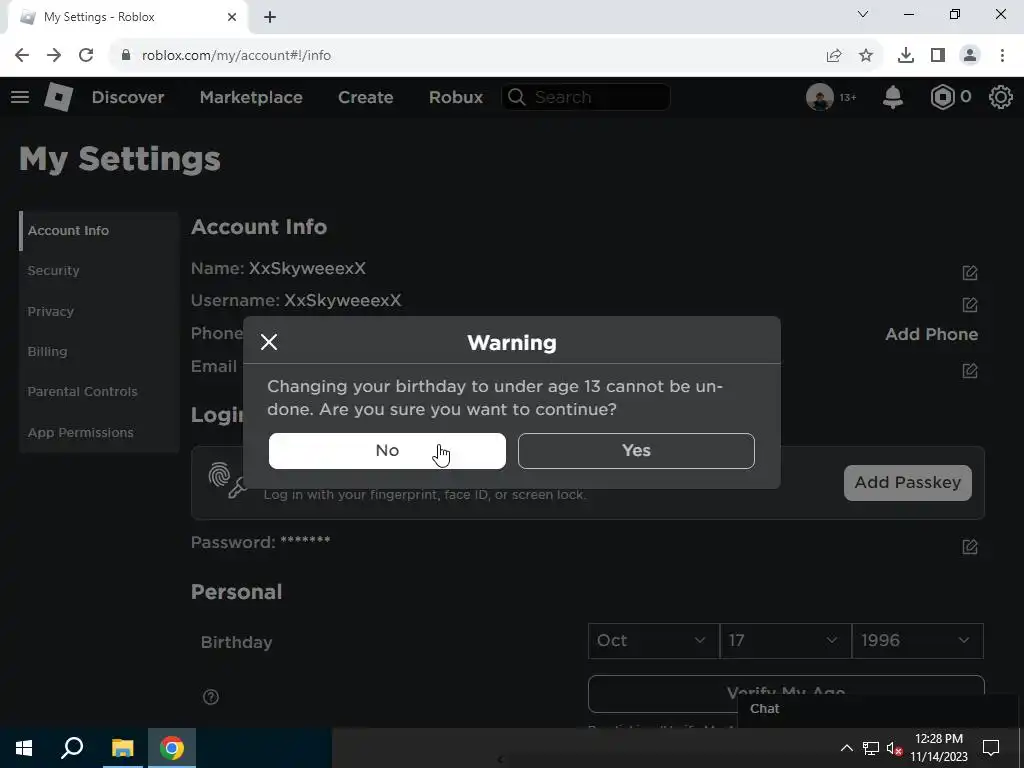
Task: Focus the Roblox search field
Action: pyautogui.click(x=586, y=97)
